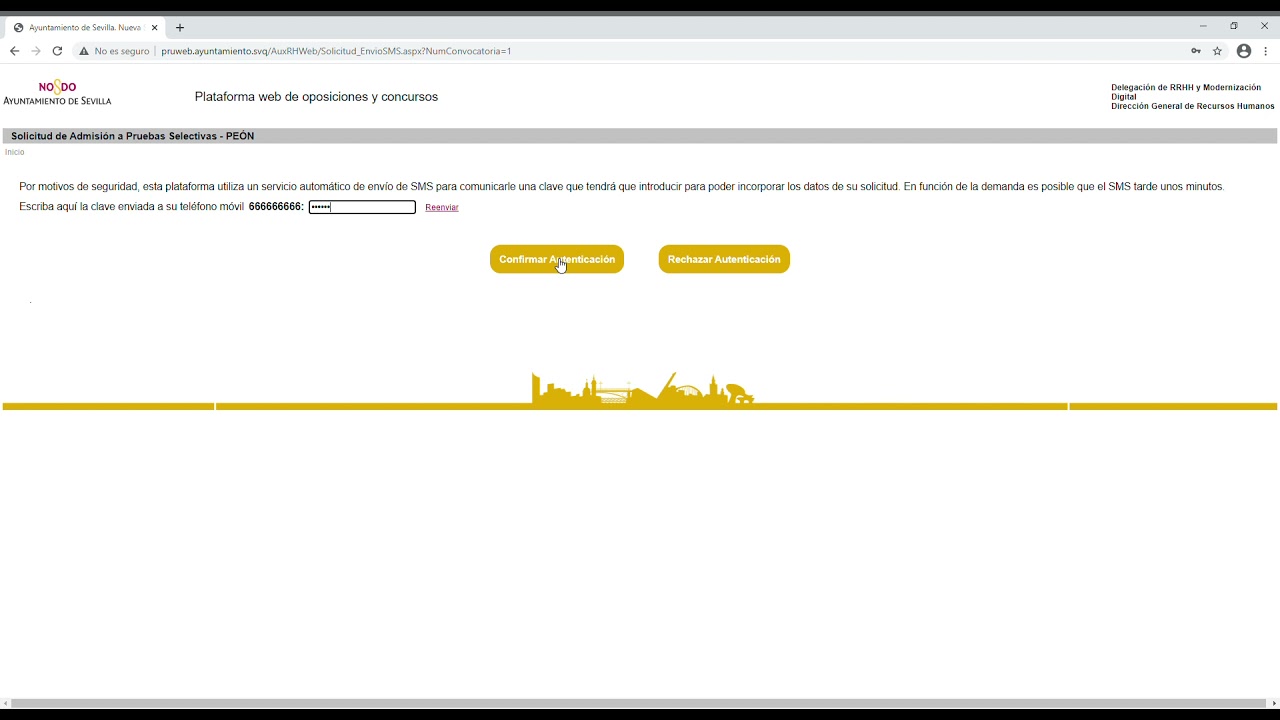Select the Ayuntamiento de Sevilla browser tab

coord(86,28)
